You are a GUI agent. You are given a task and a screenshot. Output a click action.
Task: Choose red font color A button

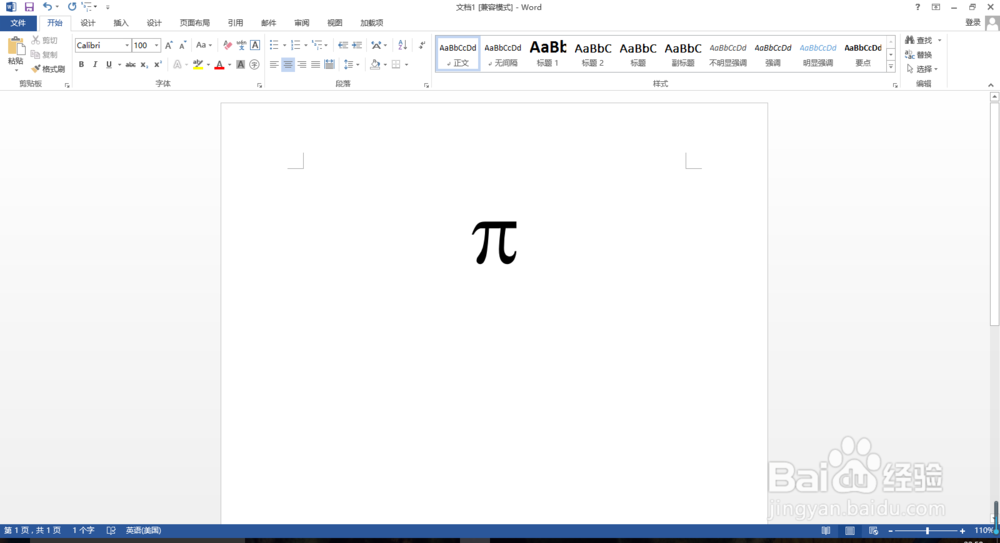[x=219, y=64]
